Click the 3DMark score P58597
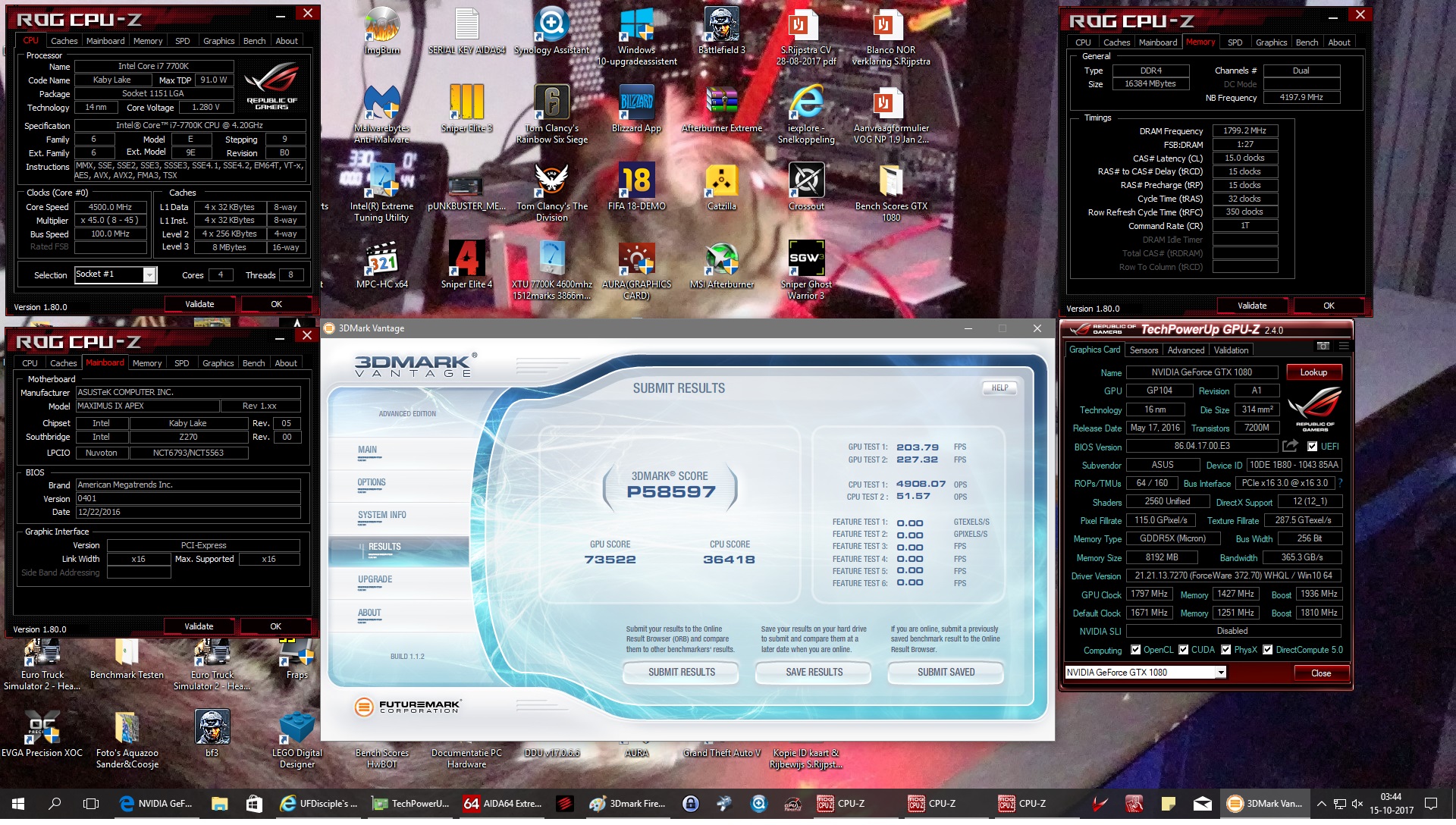The width and height of the screenshot is (1456, 825). (671, 491)
